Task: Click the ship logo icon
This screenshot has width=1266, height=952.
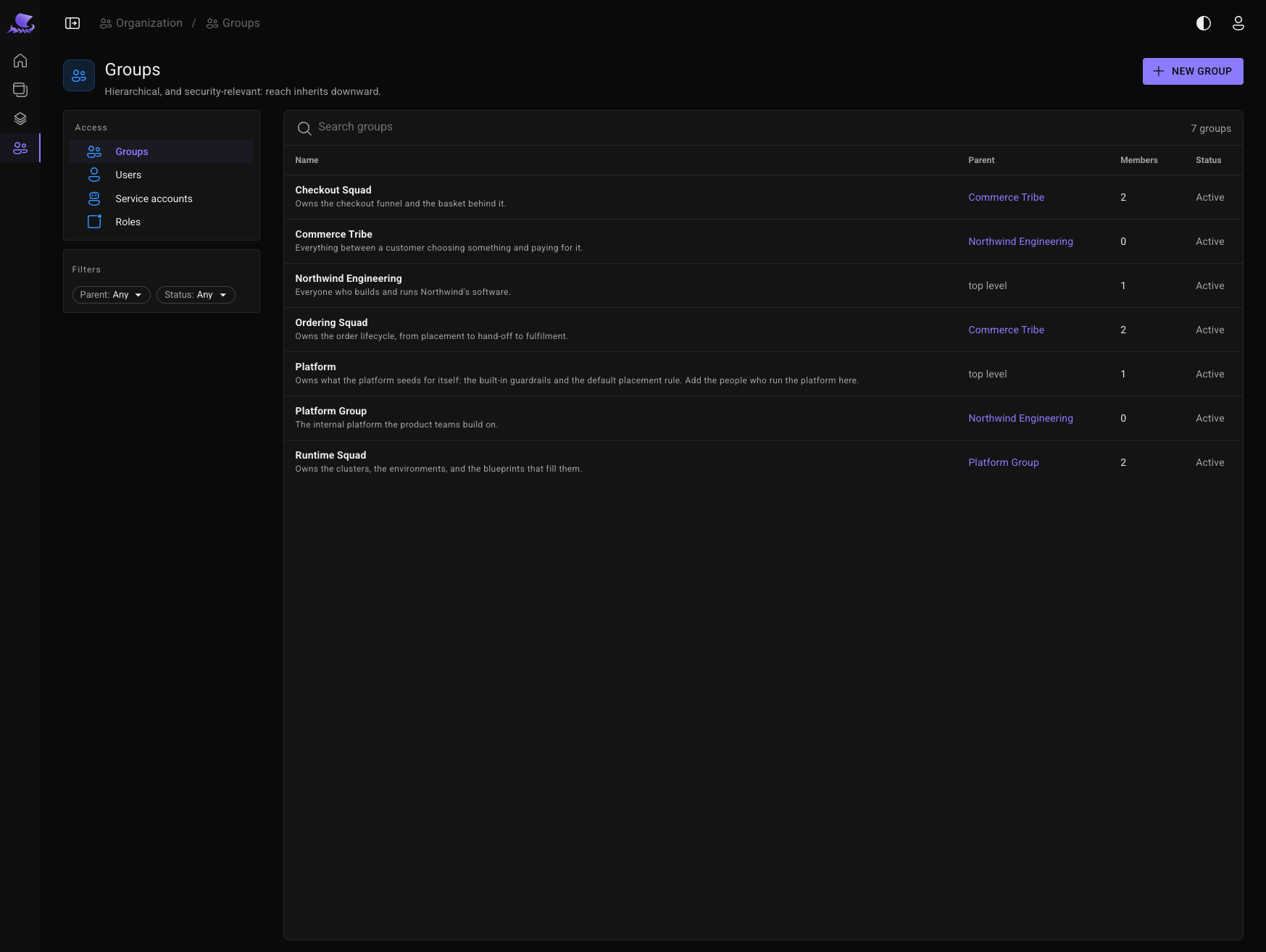Action: [20, 23]
